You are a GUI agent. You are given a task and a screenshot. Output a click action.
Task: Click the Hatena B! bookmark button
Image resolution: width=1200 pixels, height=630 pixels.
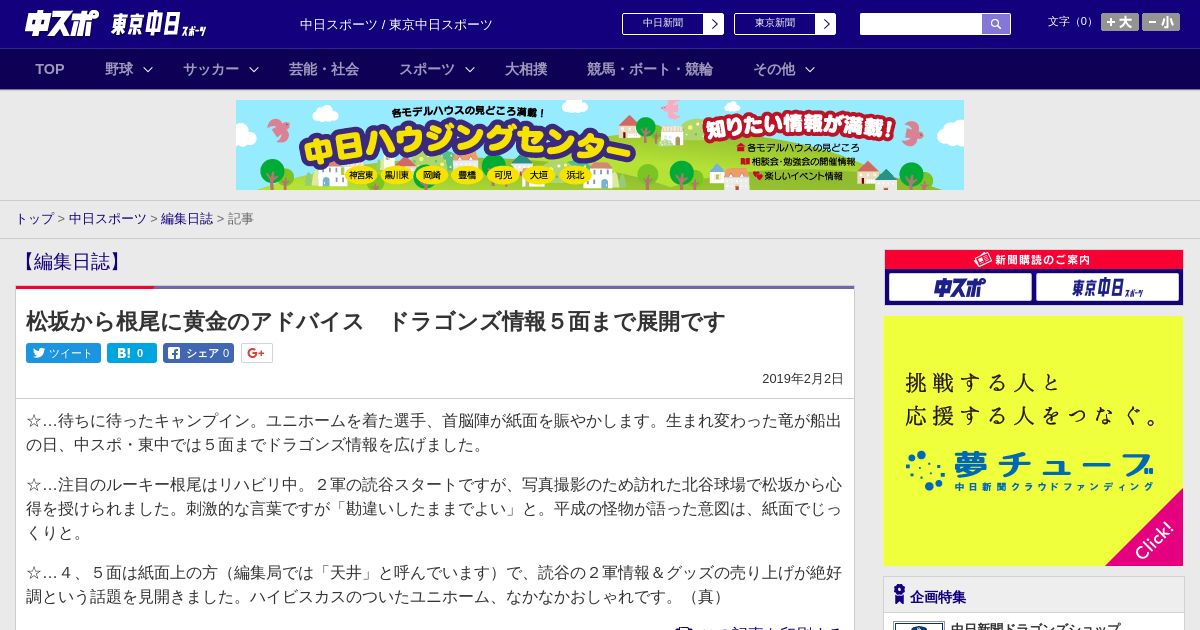[132, 353]
